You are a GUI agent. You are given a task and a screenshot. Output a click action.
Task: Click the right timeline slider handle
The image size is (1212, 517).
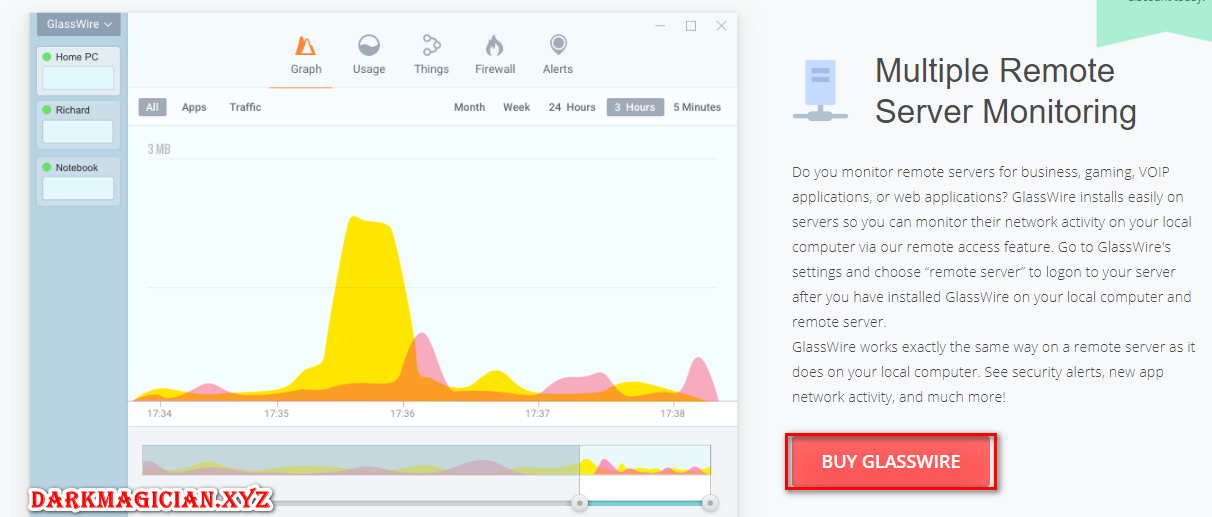point(710,502)
